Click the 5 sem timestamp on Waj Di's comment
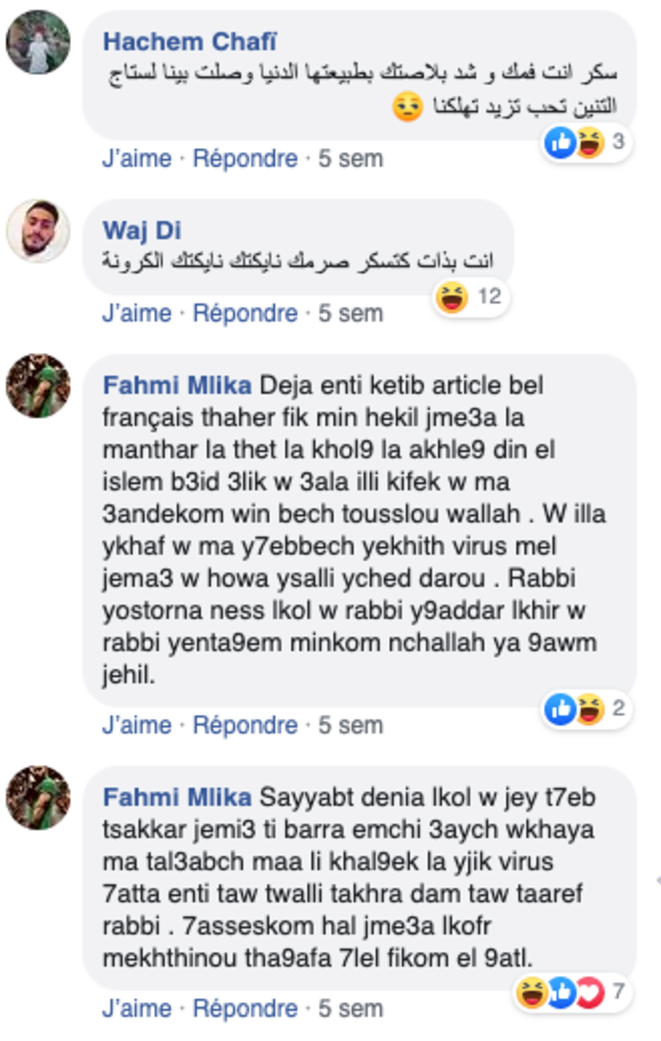The image size is (661, 1041). (x=350, y=313)
